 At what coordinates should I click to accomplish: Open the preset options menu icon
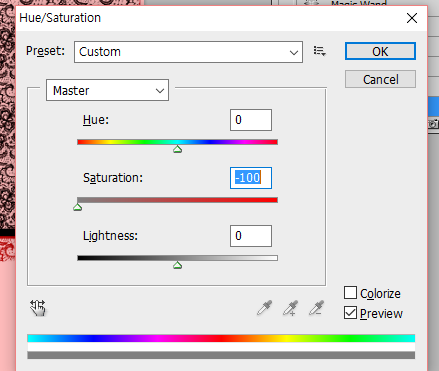319,51
